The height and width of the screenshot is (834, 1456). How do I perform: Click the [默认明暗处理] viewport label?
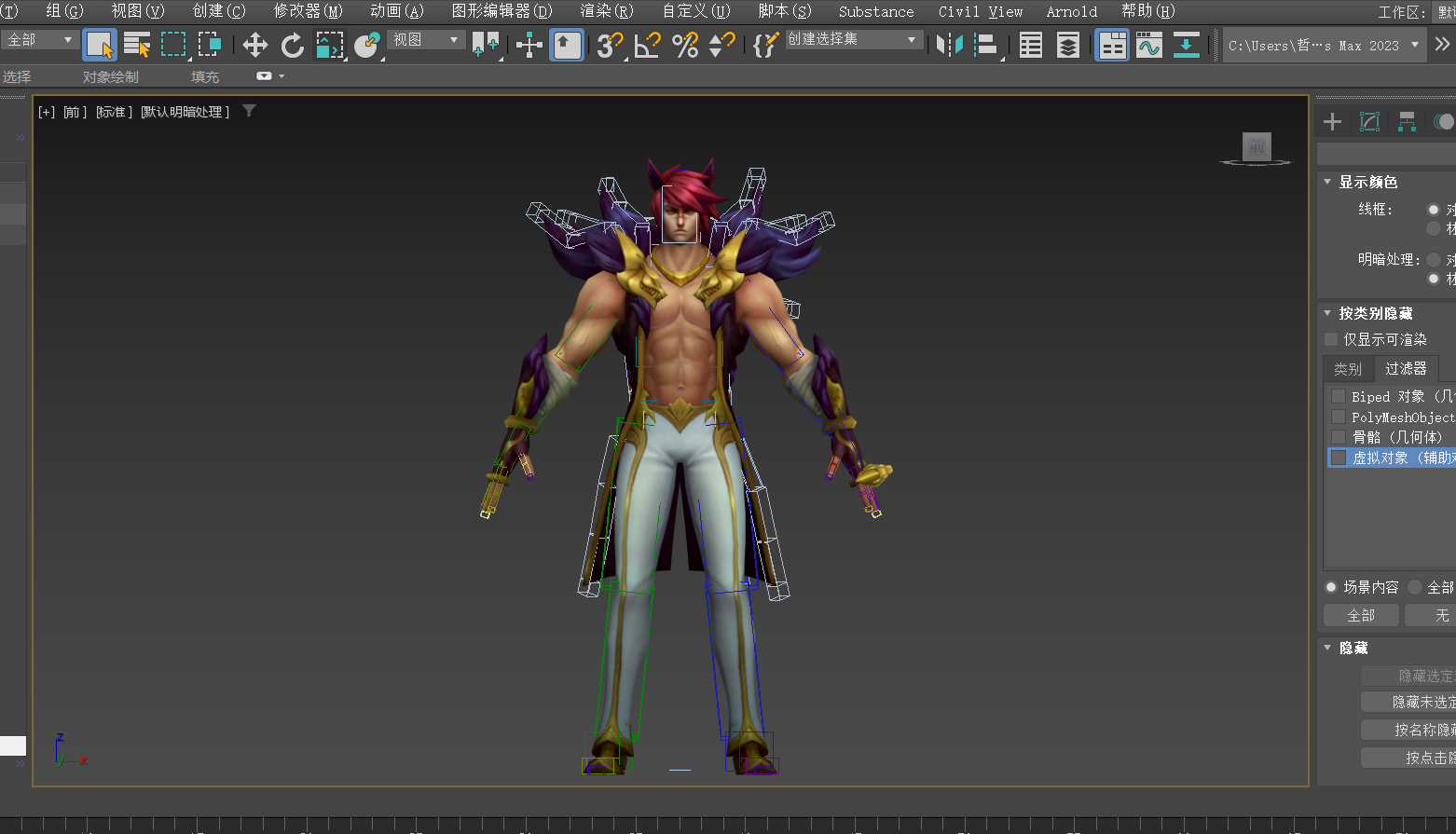pyautogui.click(x=185, y=112)
